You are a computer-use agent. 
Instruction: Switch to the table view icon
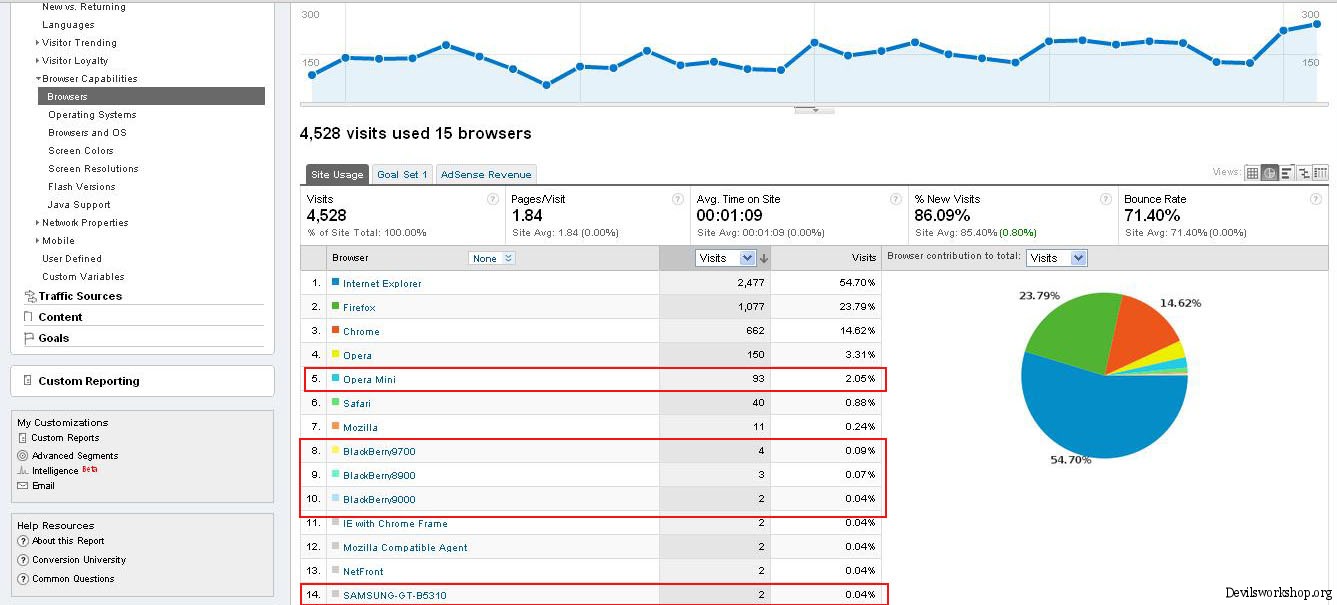[x=1252, y=173]
